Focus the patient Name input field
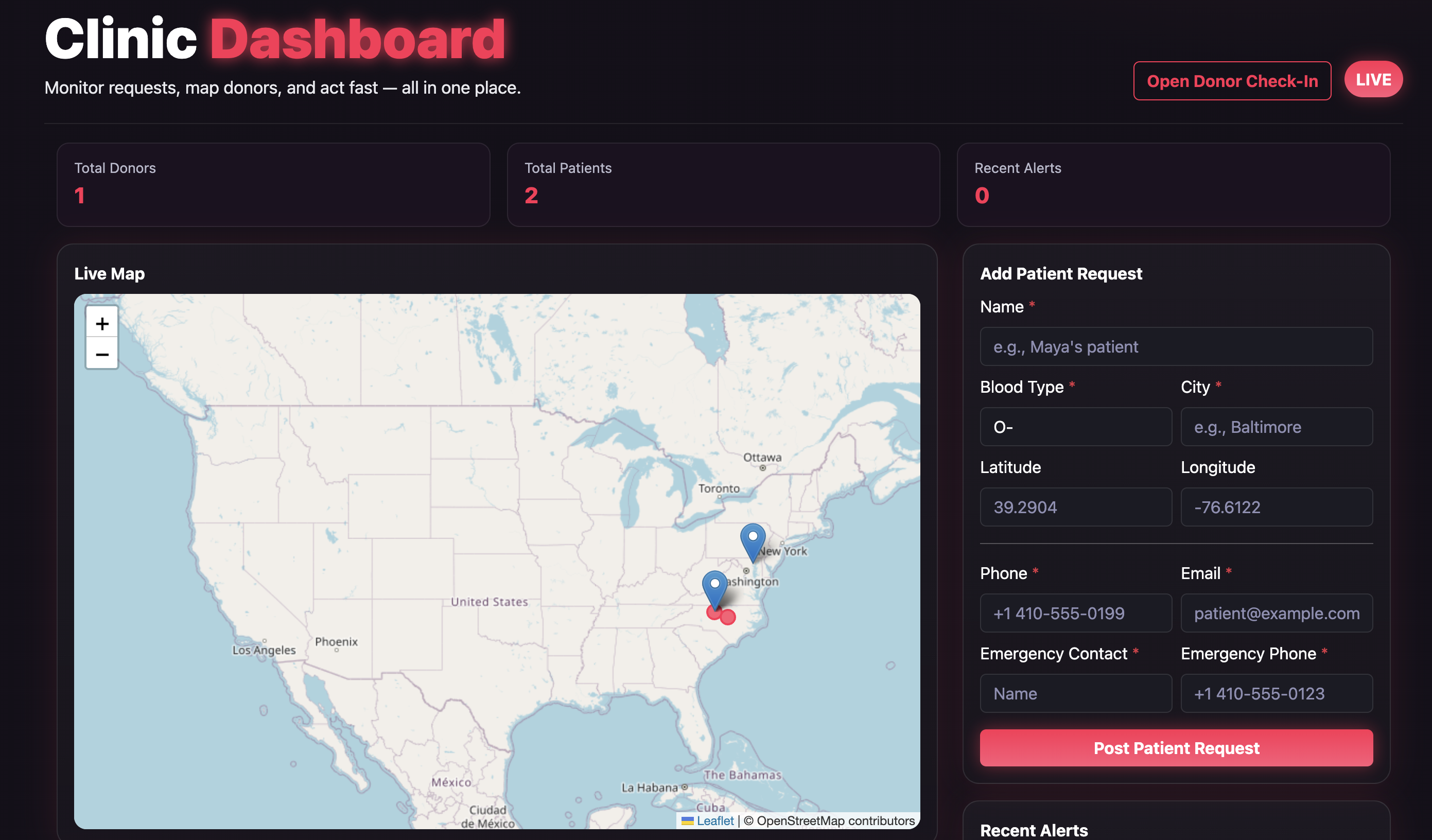1432x840 pixels. tap(1176, 347)
